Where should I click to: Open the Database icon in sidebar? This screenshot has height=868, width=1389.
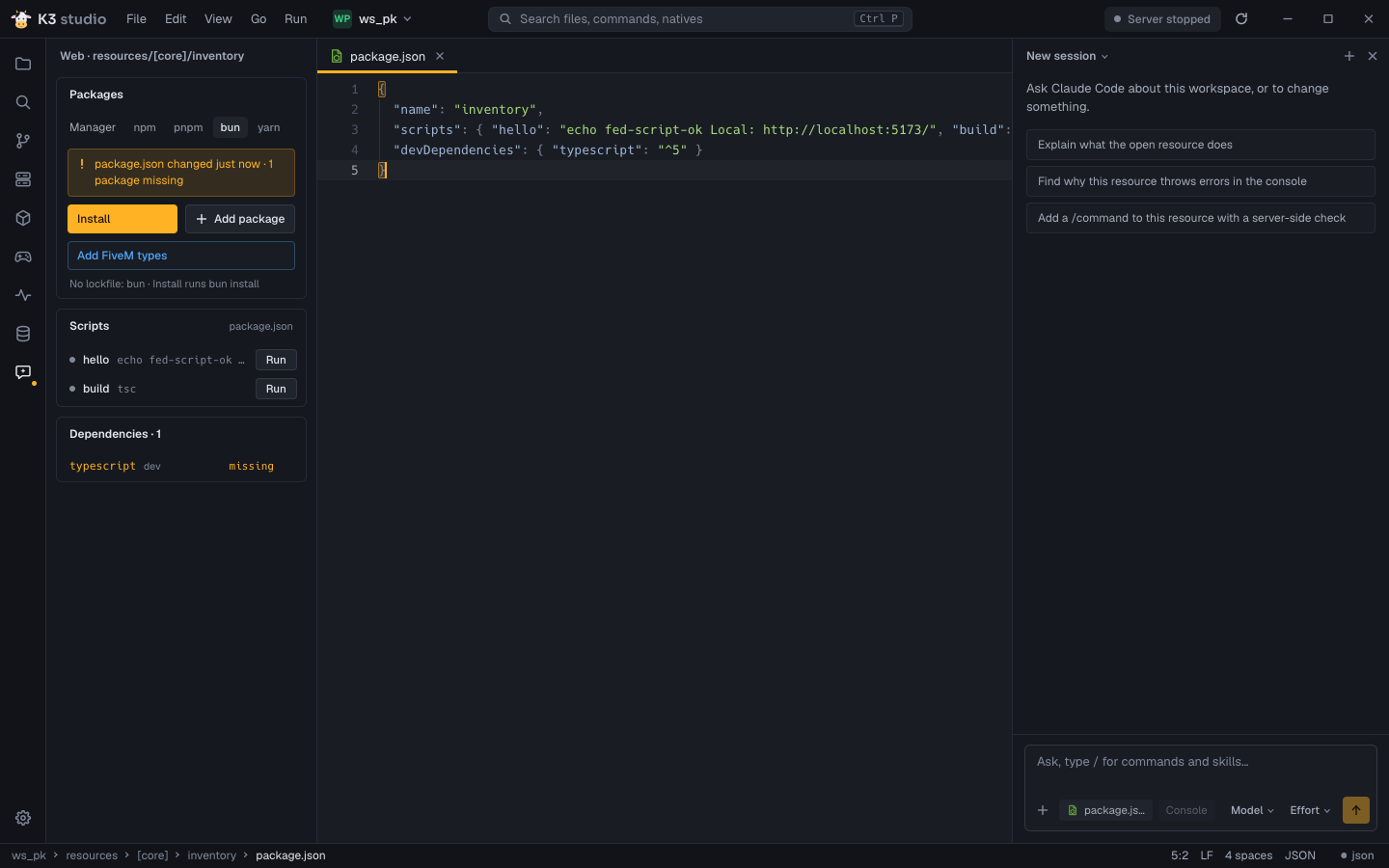pyautogui.click(x=23, y=334)
